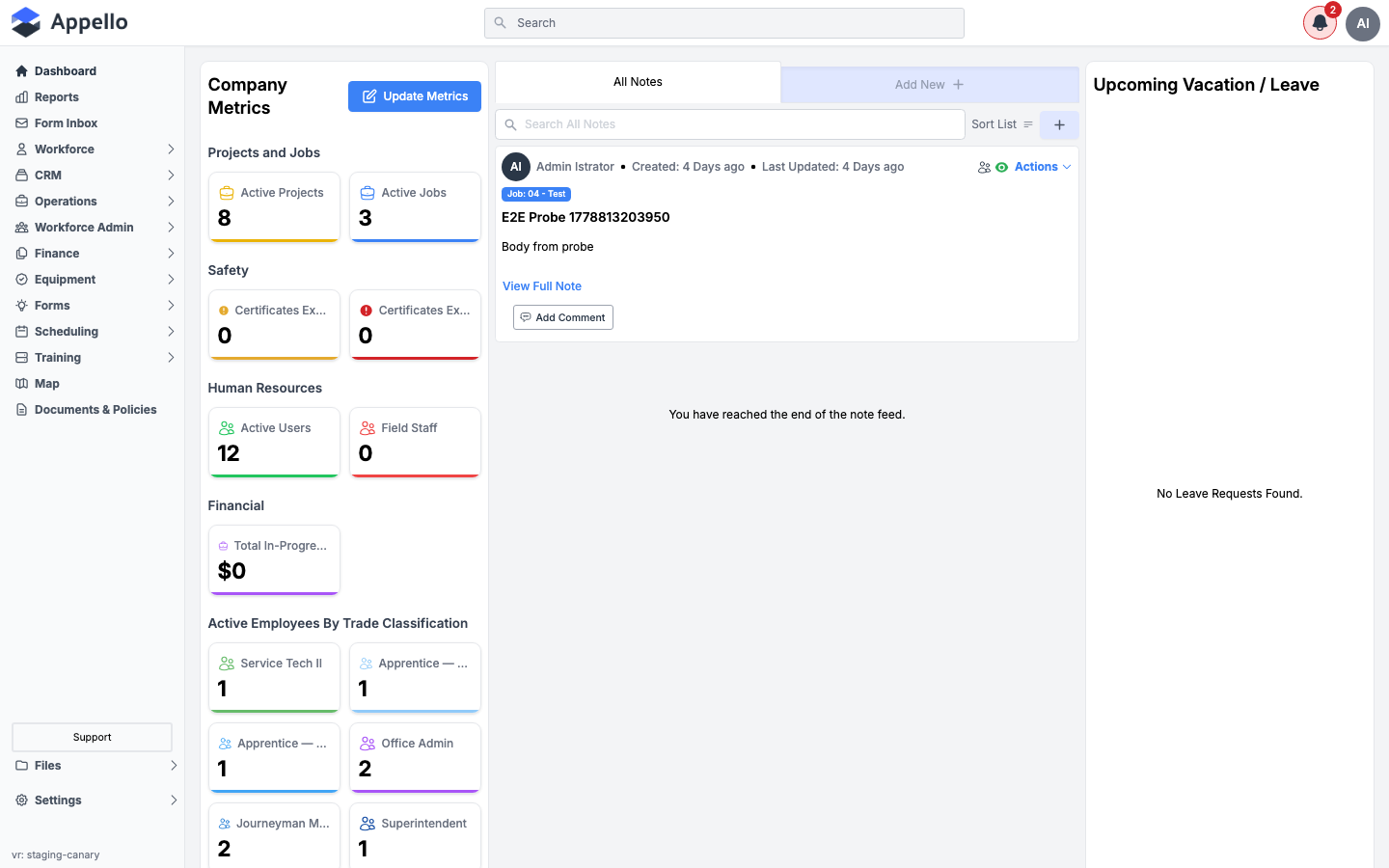
Task: Click the note title E2E Probe 1778813203950
Action: pyautogui.click(x=586, y=217)
